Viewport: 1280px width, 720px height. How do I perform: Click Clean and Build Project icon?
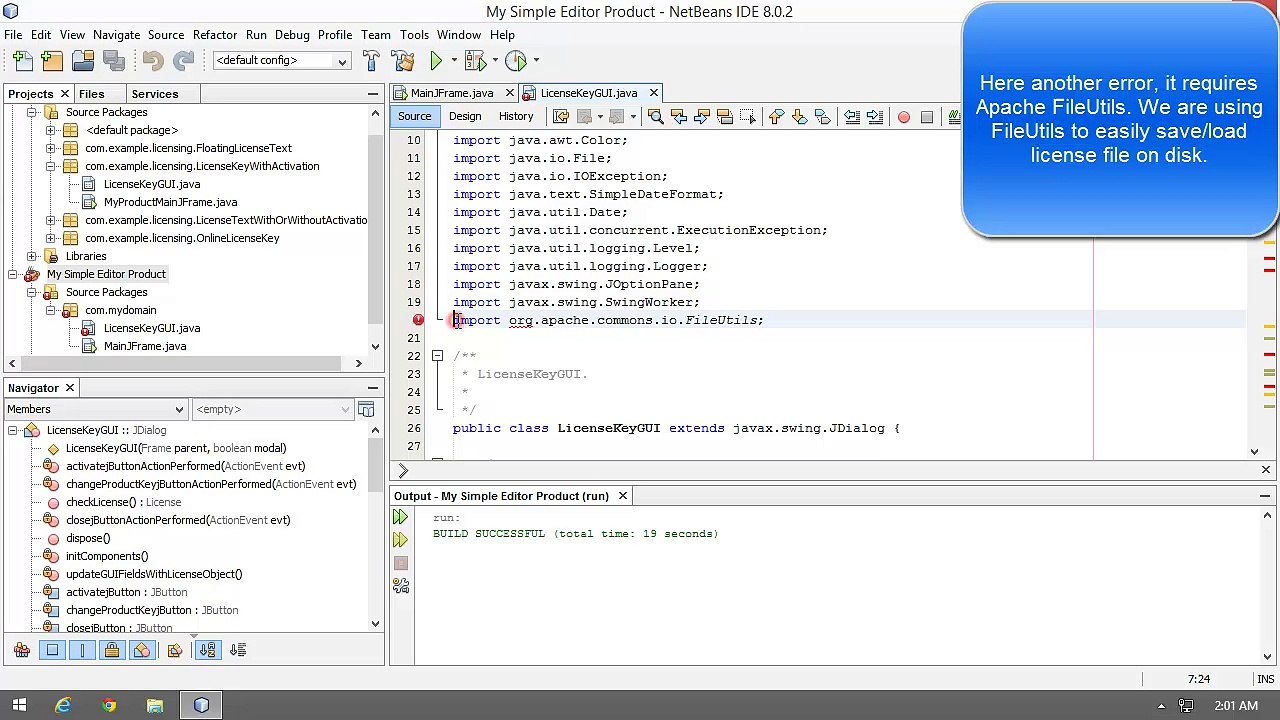404,61
